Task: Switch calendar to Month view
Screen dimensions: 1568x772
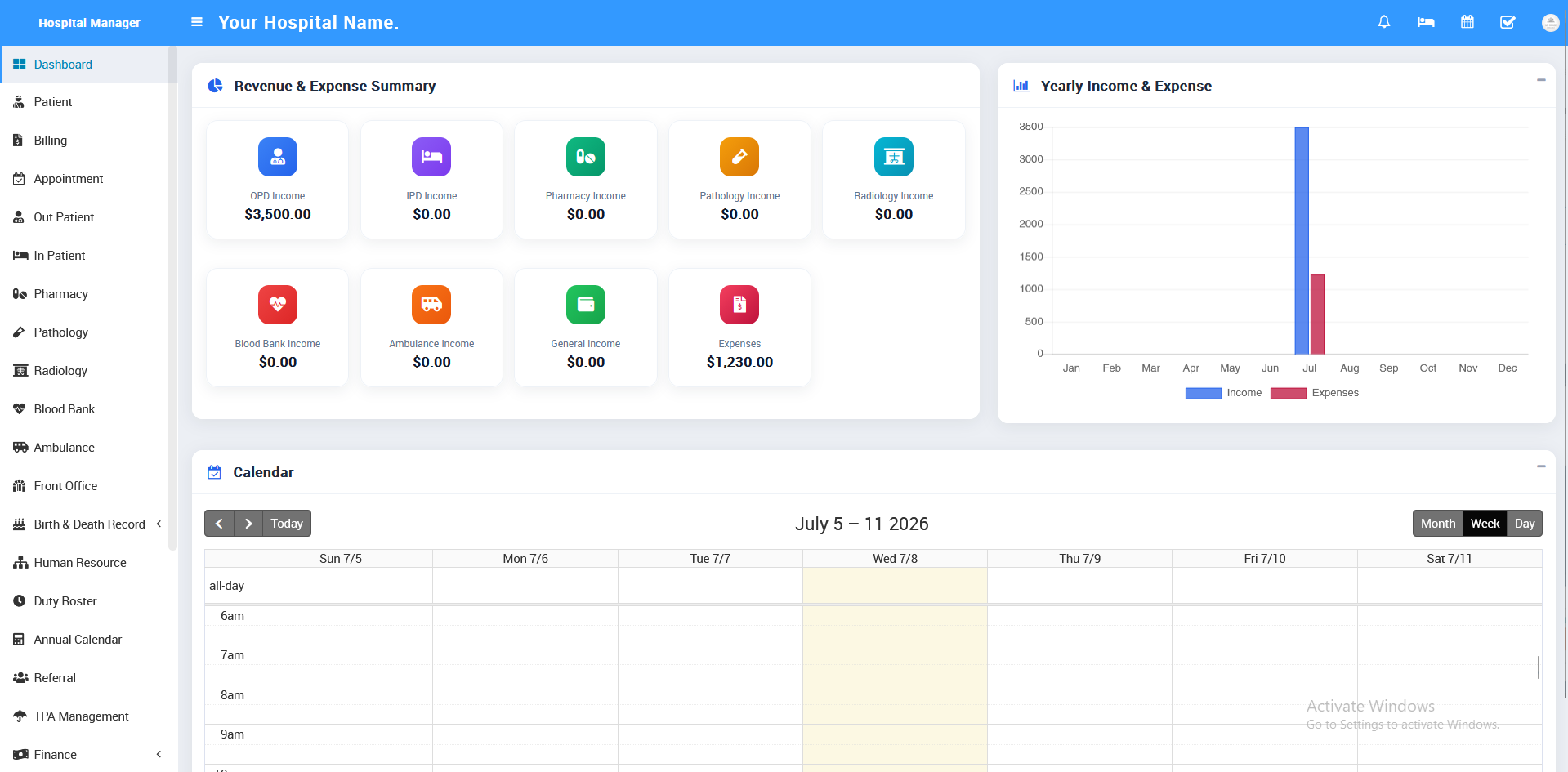Action: pos(1438,524)
